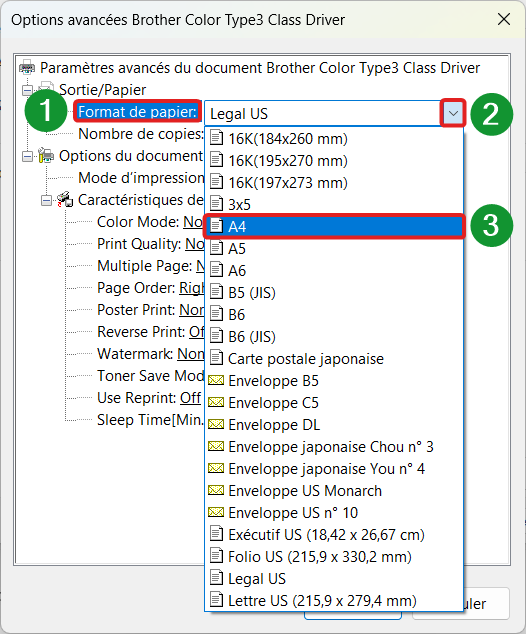This screenshot has width=526, height=634.
Task: Click the Caractéristiques de l'imprimante icon
Action: click(65, 199)
